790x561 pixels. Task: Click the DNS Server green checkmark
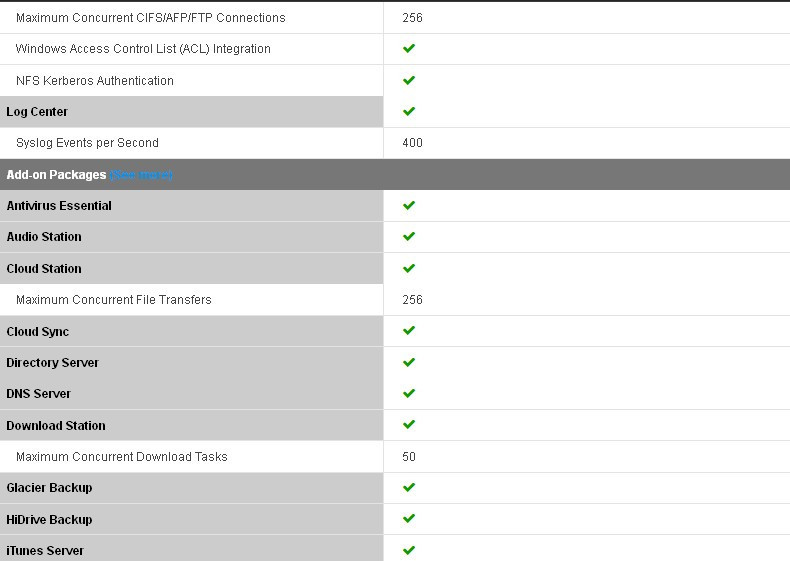click(409, 393)
